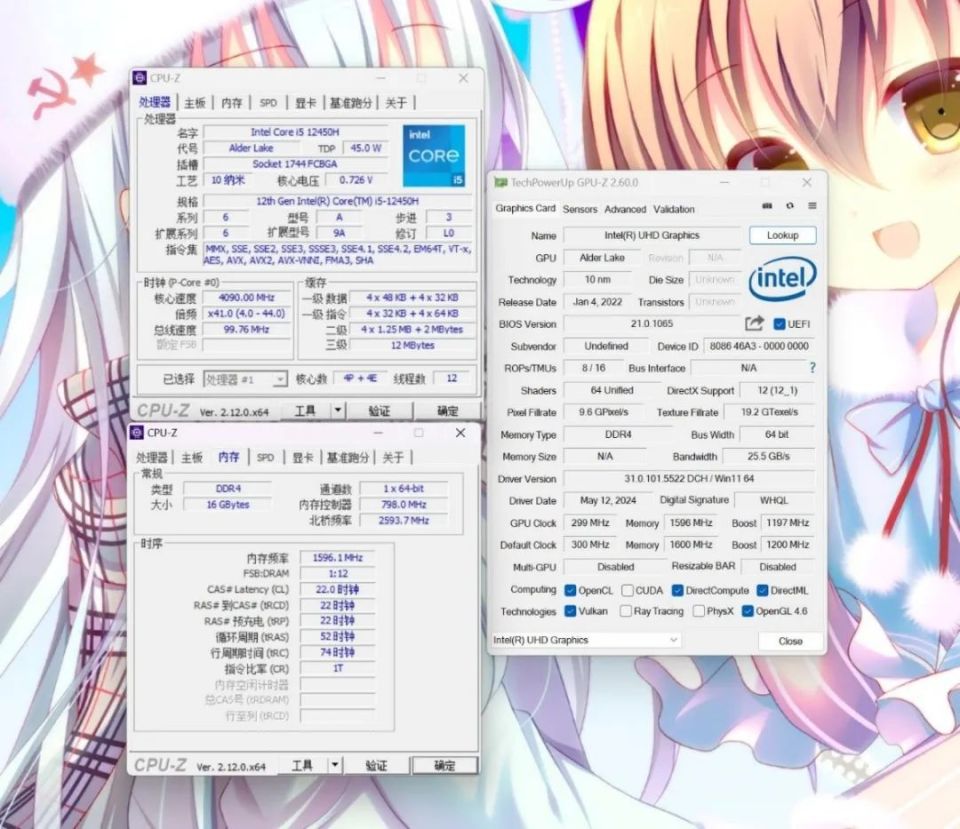Click the 工具 button in the CPU-Z processor window
The width and height of the screenshot is (960, 829).
pos(305,410)
